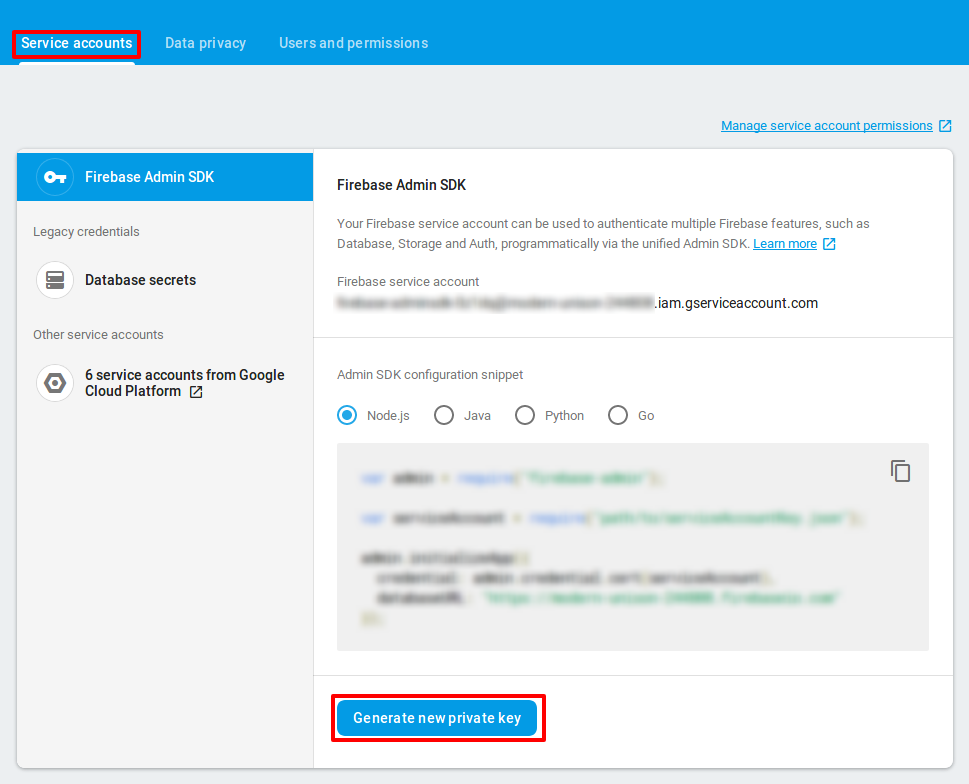This screenshot has height=784, width=969.
Task: Choose the Java snippet option
Action: click(444, 415)
